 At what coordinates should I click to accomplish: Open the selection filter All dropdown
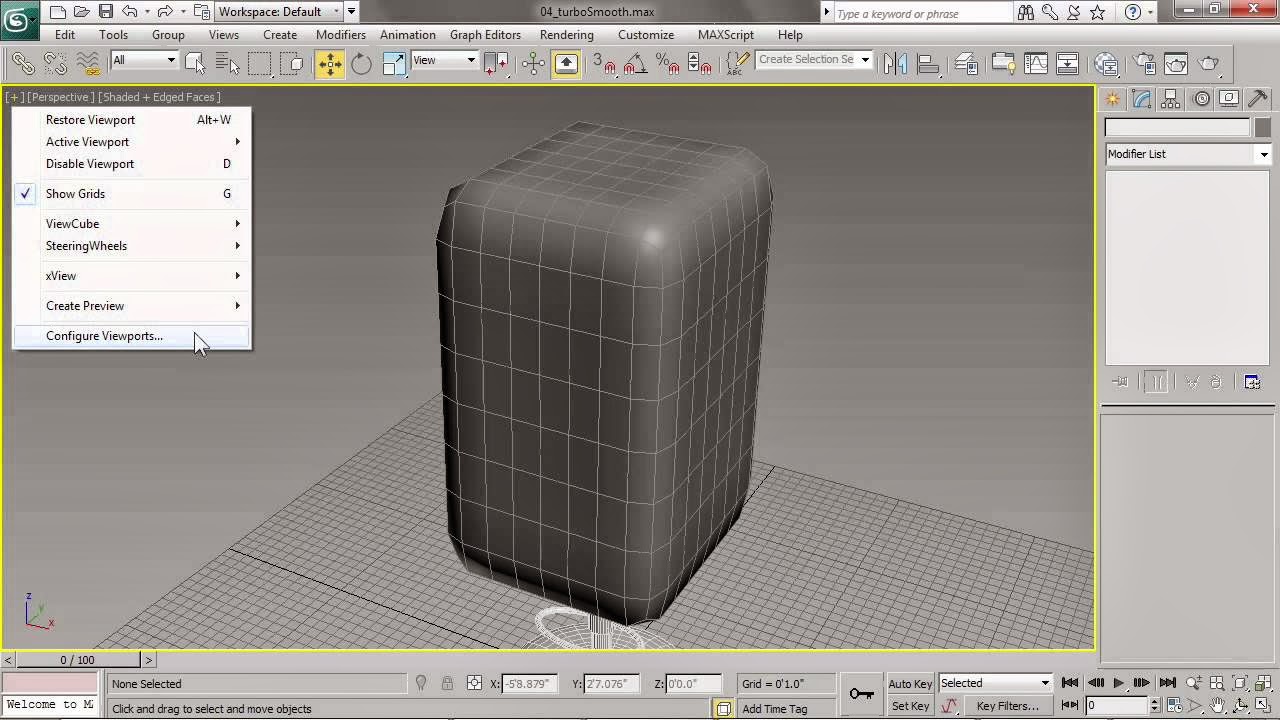click(x=144, y=60)
